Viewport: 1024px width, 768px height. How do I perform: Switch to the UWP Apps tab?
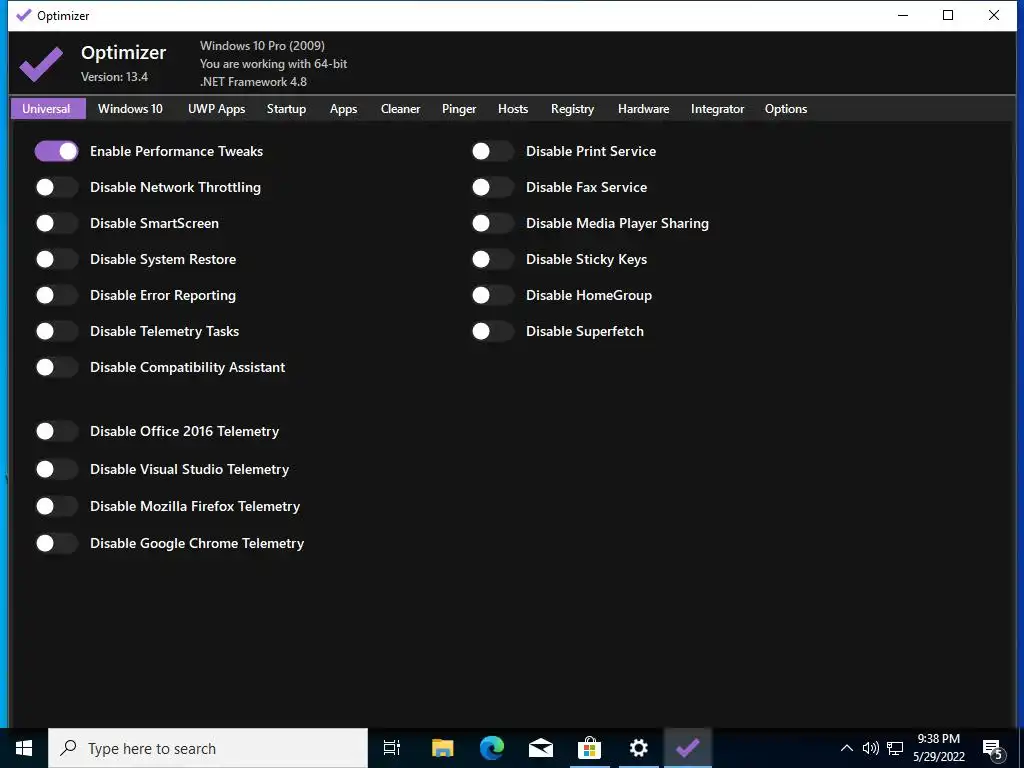pos(217,109)
